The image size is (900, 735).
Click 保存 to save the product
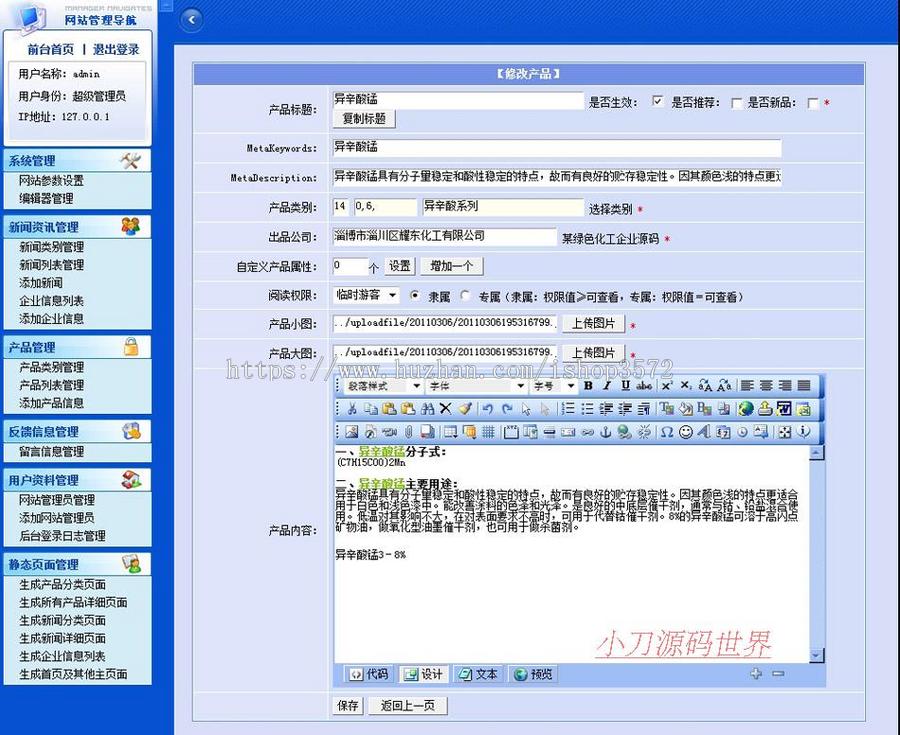[x=348, y=705]
